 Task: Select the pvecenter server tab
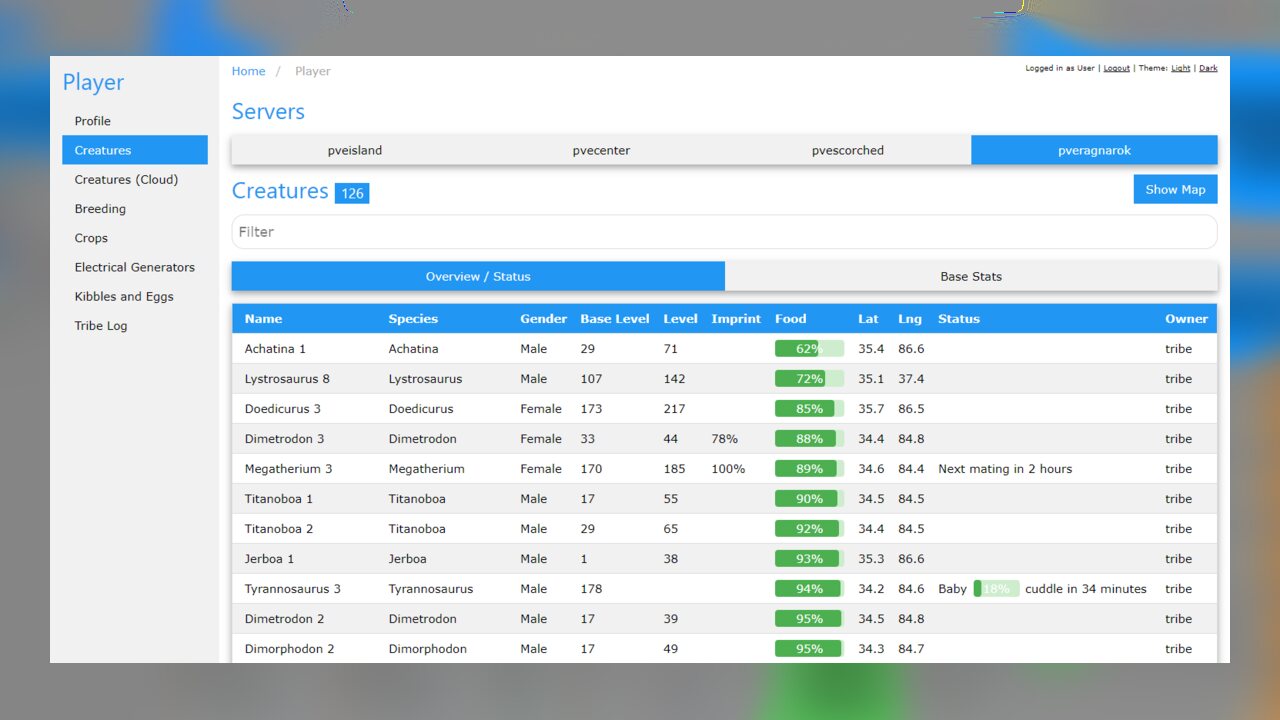pos(601,151)
